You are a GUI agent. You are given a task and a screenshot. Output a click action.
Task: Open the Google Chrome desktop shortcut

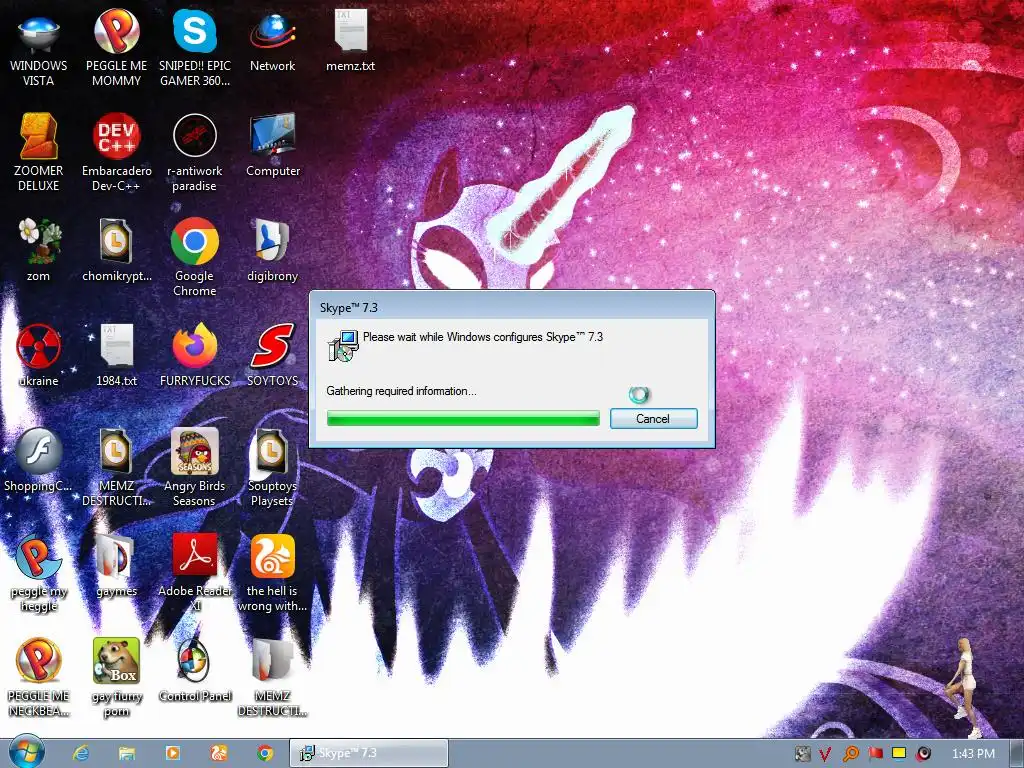(x=195, y=257)
